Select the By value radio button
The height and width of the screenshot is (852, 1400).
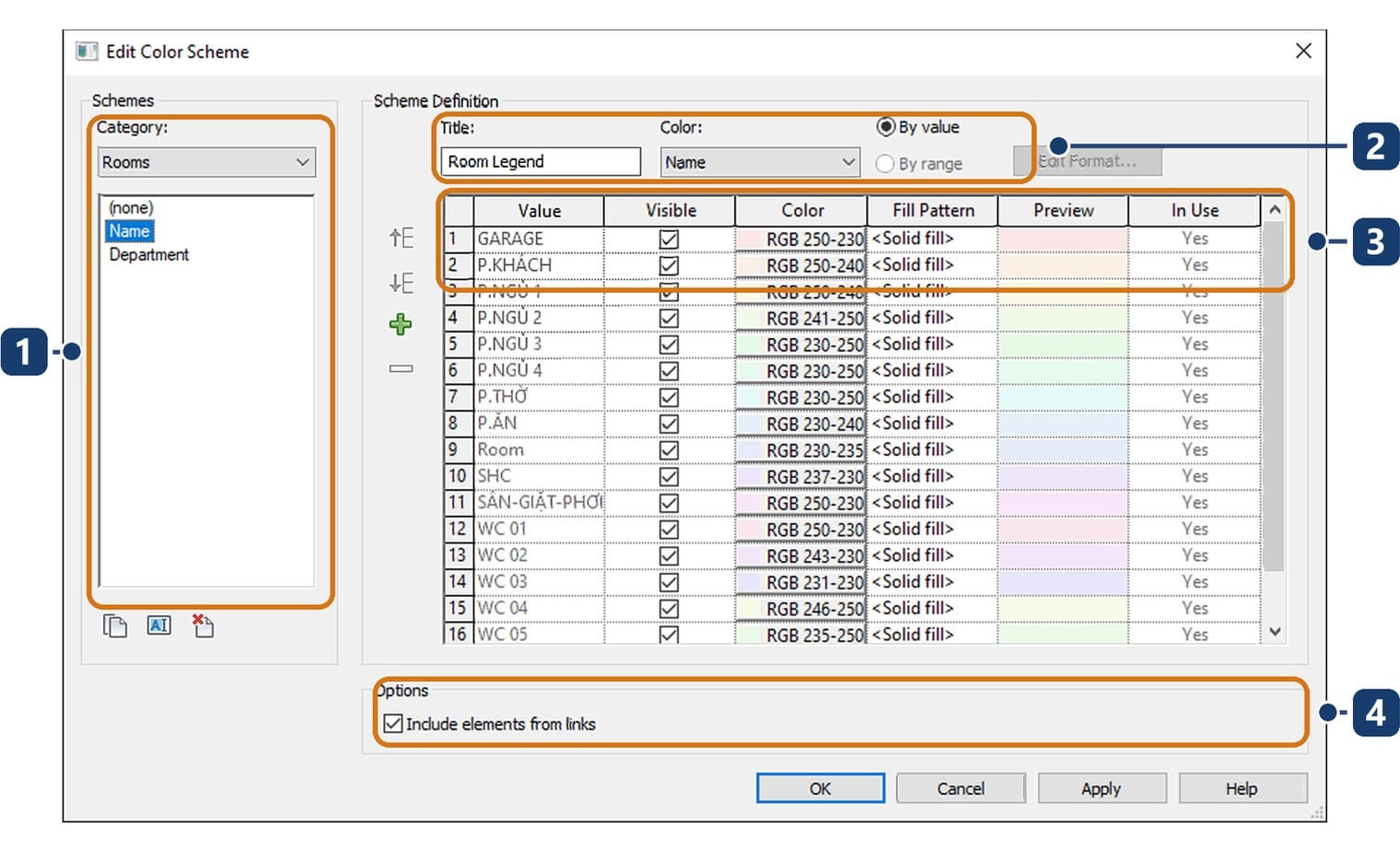885,127
